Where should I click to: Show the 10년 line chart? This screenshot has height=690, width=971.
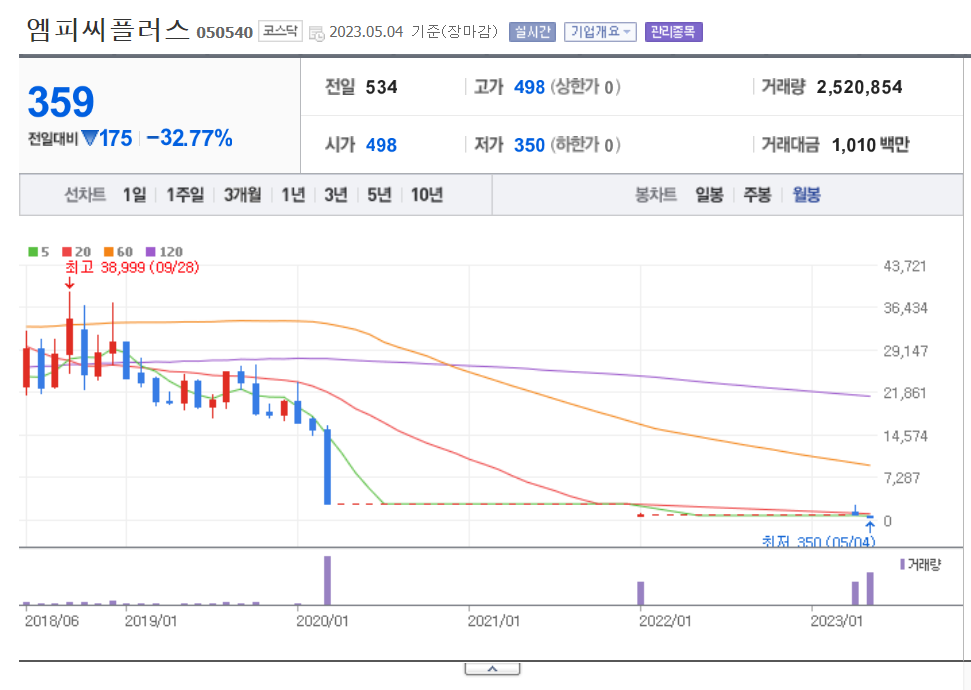pos(427,195)
